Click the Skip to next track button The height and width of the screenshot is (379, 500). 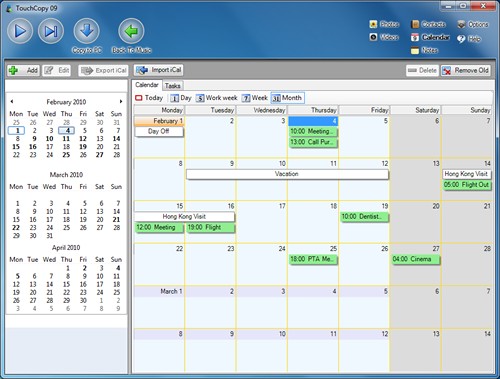pyautogui.click(x=51, y=31)
